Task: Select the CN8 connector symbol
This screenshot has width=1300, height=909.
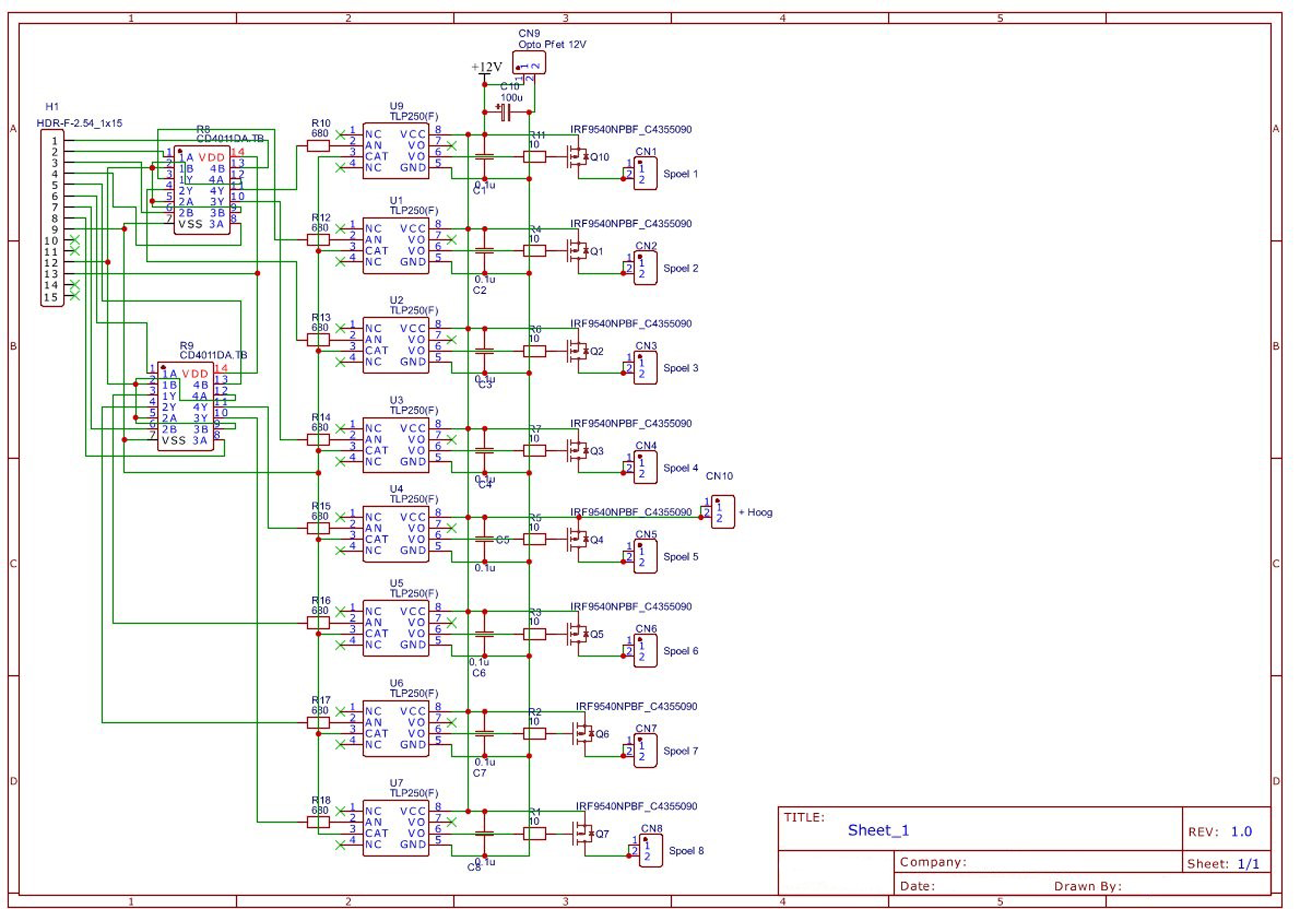Action: tap(650, 850)
